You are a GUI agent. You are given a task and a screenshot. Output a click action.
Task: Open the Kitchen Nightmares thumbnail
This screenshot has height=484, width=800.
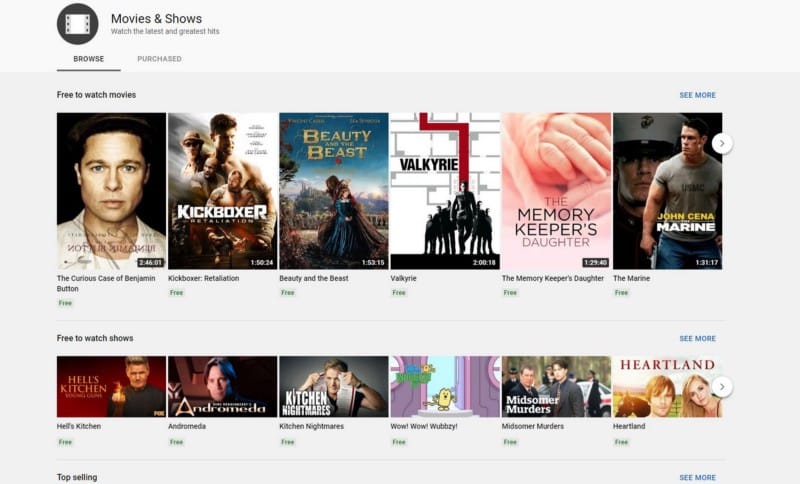[334, 387]
